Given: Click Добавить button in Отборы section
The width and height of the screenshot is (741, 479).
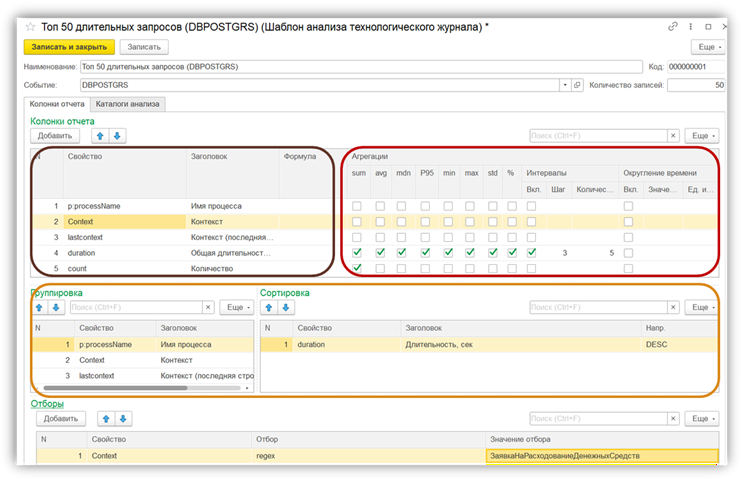Looking at the screenshot, I should pyautogui.click(x=60, y=418).
